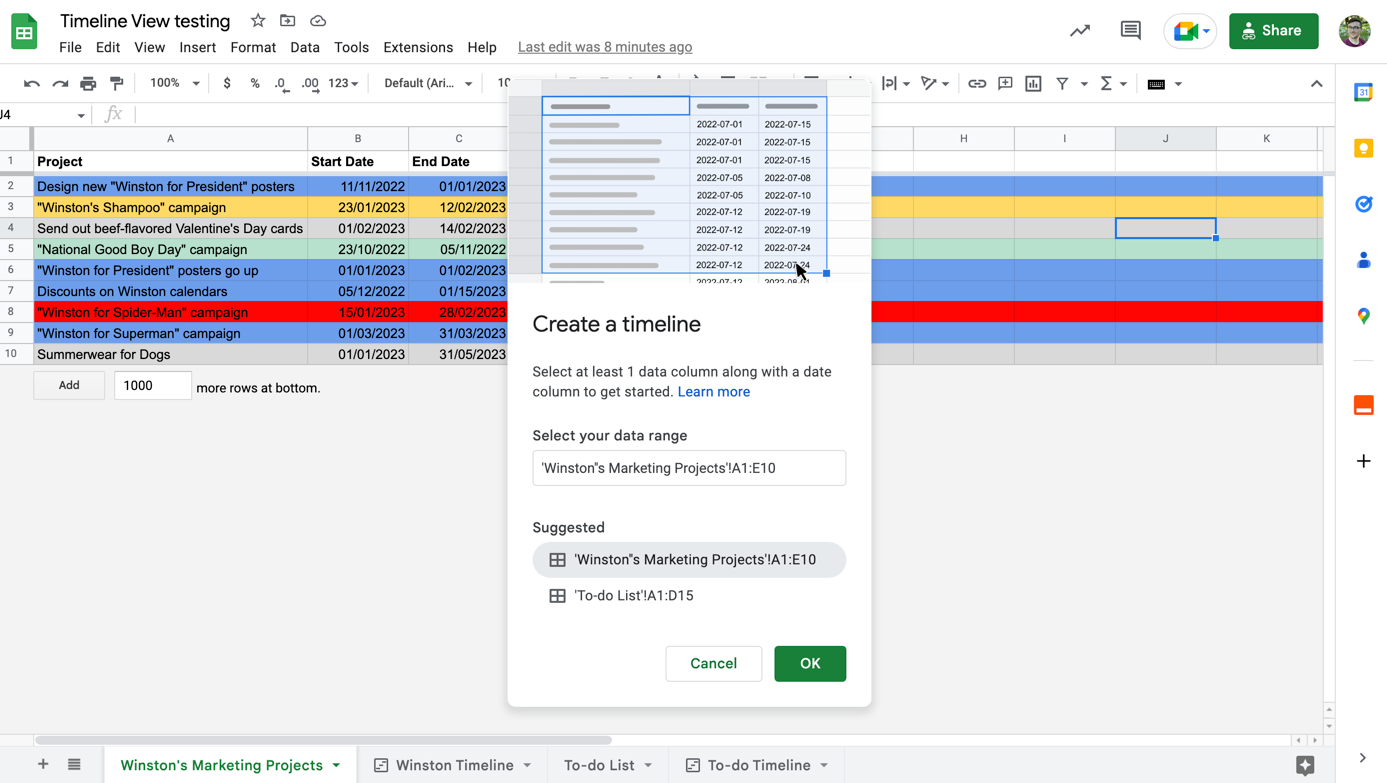Screen dimensions: 1387x783
Task: Open the Name box dropdown arrow
Action: pos(81,116)
